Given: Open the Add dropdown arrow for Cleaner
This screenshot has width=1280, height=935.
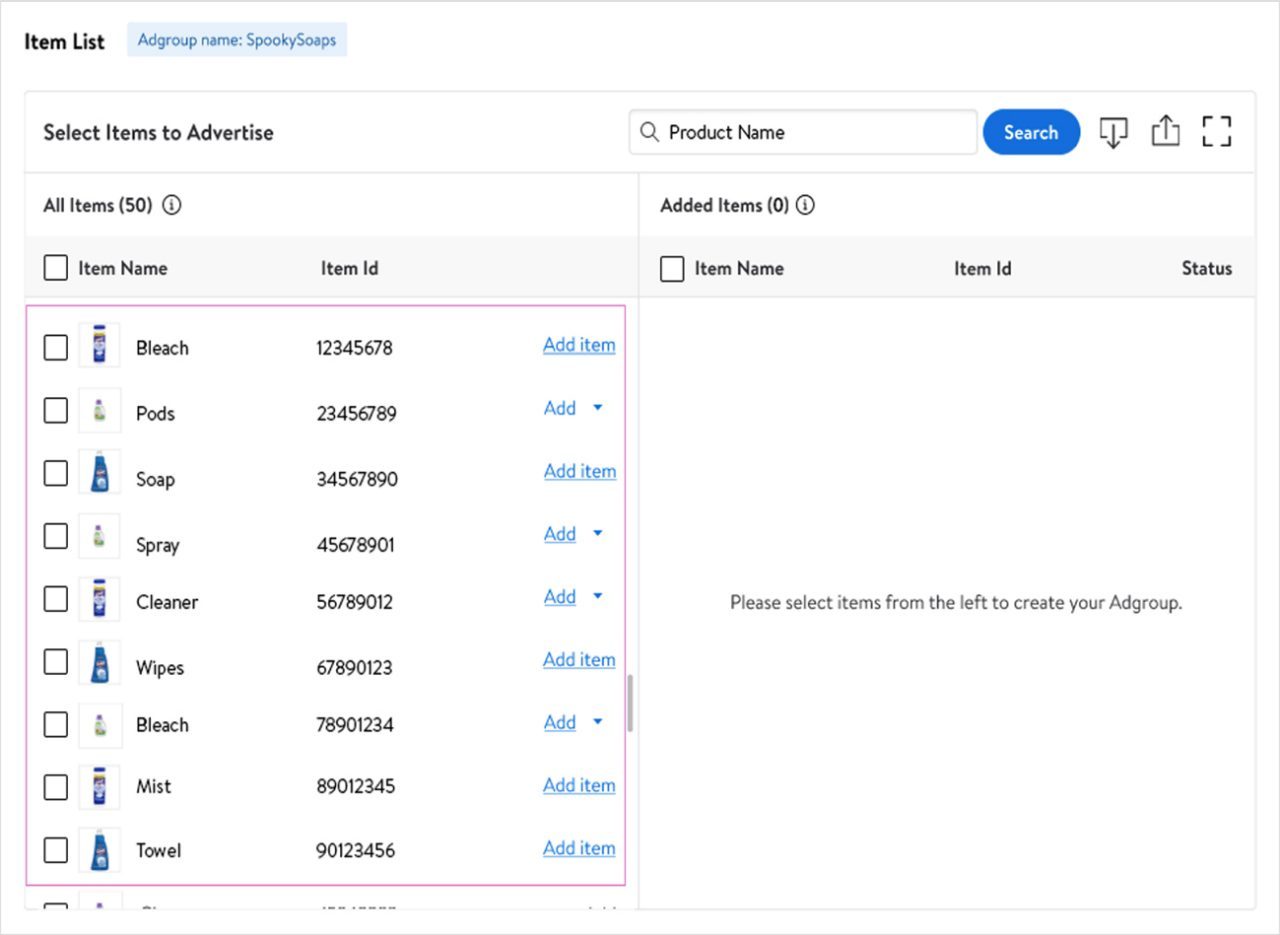Looking at the screenshot, I should [x=598, y=597].
